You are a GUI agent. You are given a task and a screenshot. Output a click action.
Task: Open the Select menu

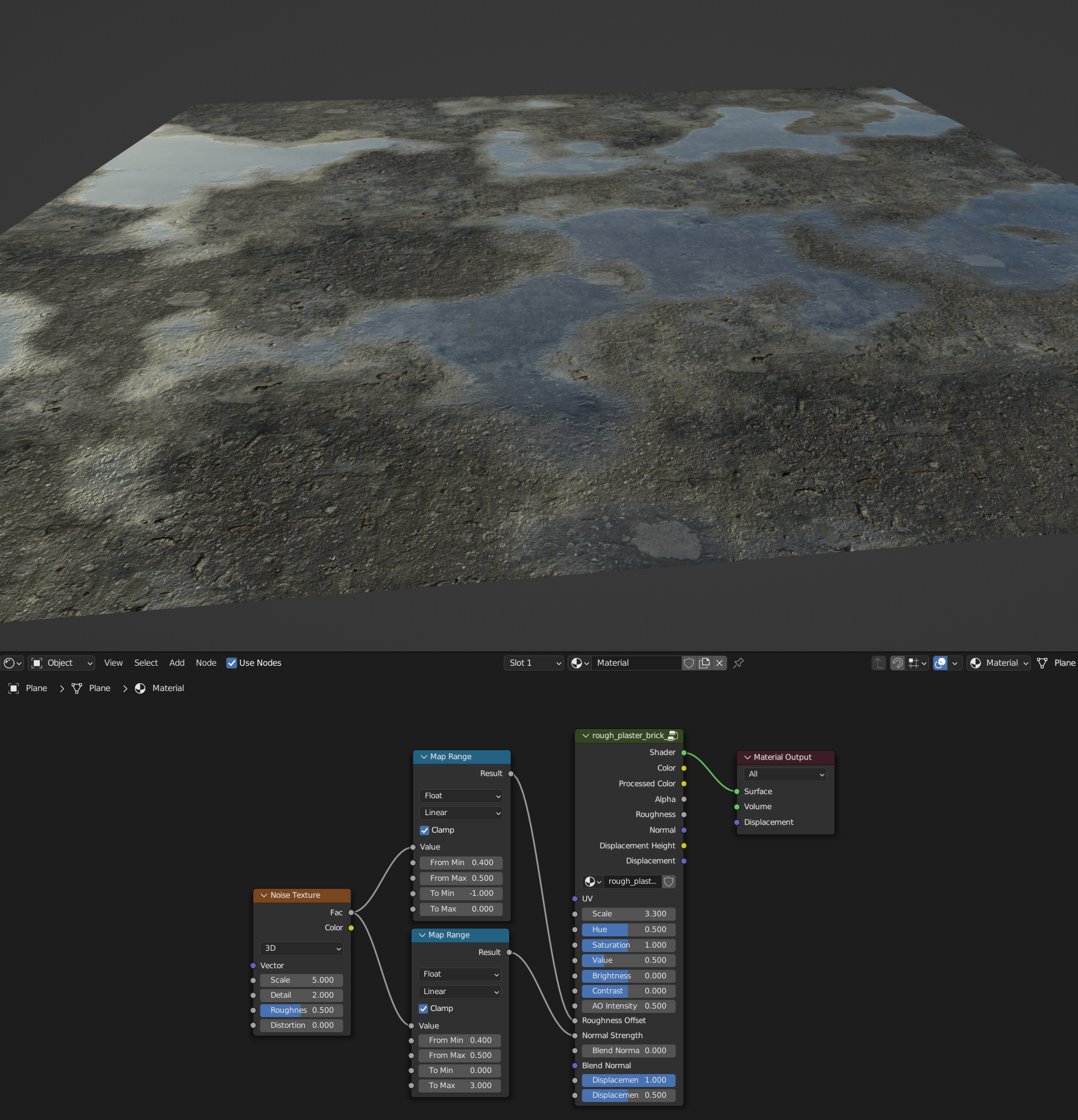(x=146, y=663)
